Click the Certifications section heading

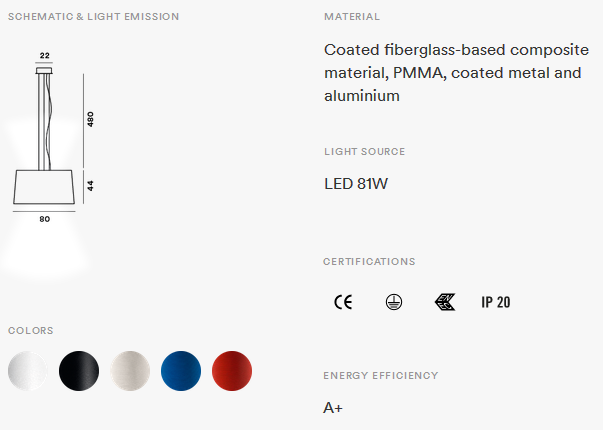pyautogui.click(x=369, y=262)
